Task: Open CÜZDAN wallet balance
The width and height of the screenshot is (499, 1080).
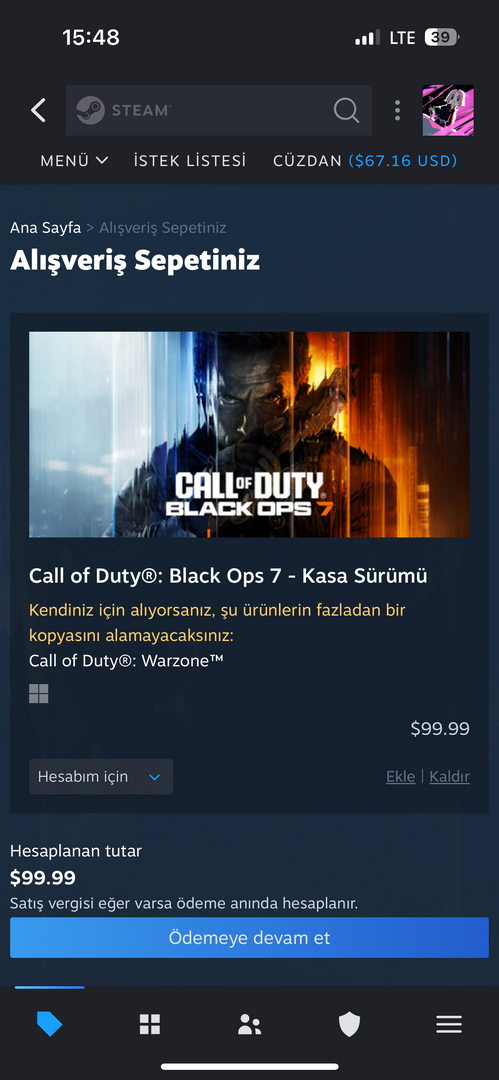Action: [365, 160]
